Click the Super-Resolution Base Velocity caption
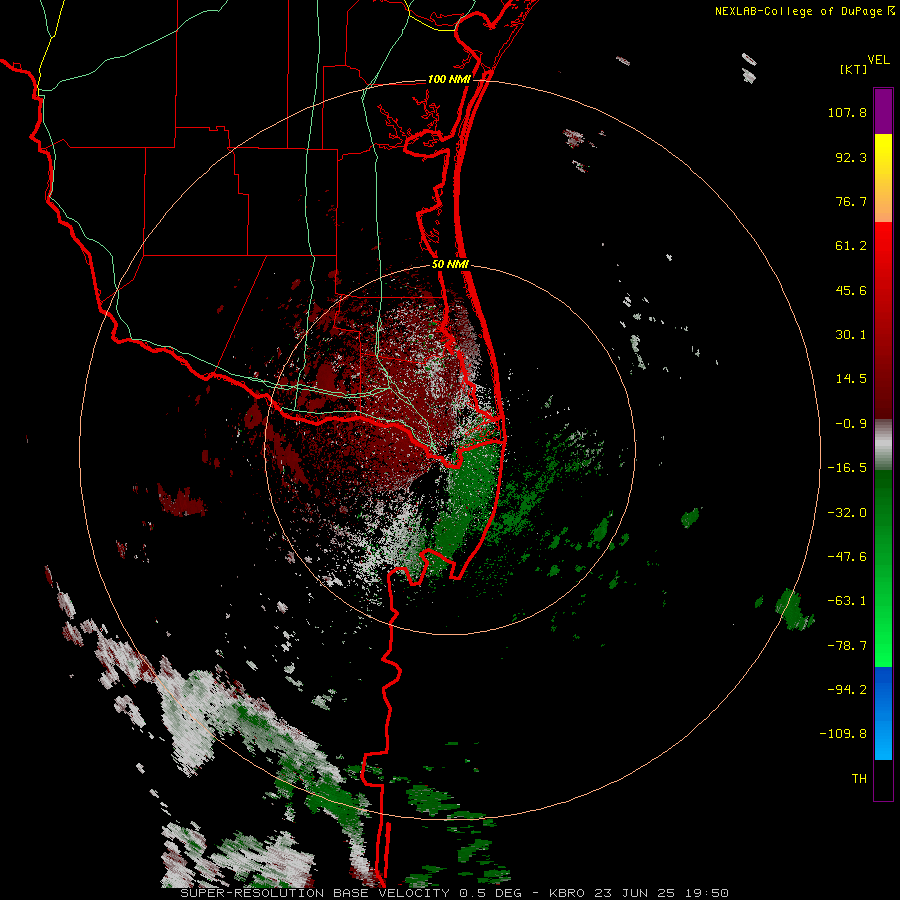Image resolution: width=900 pixels, height=900 pixels. click(455, 893)
